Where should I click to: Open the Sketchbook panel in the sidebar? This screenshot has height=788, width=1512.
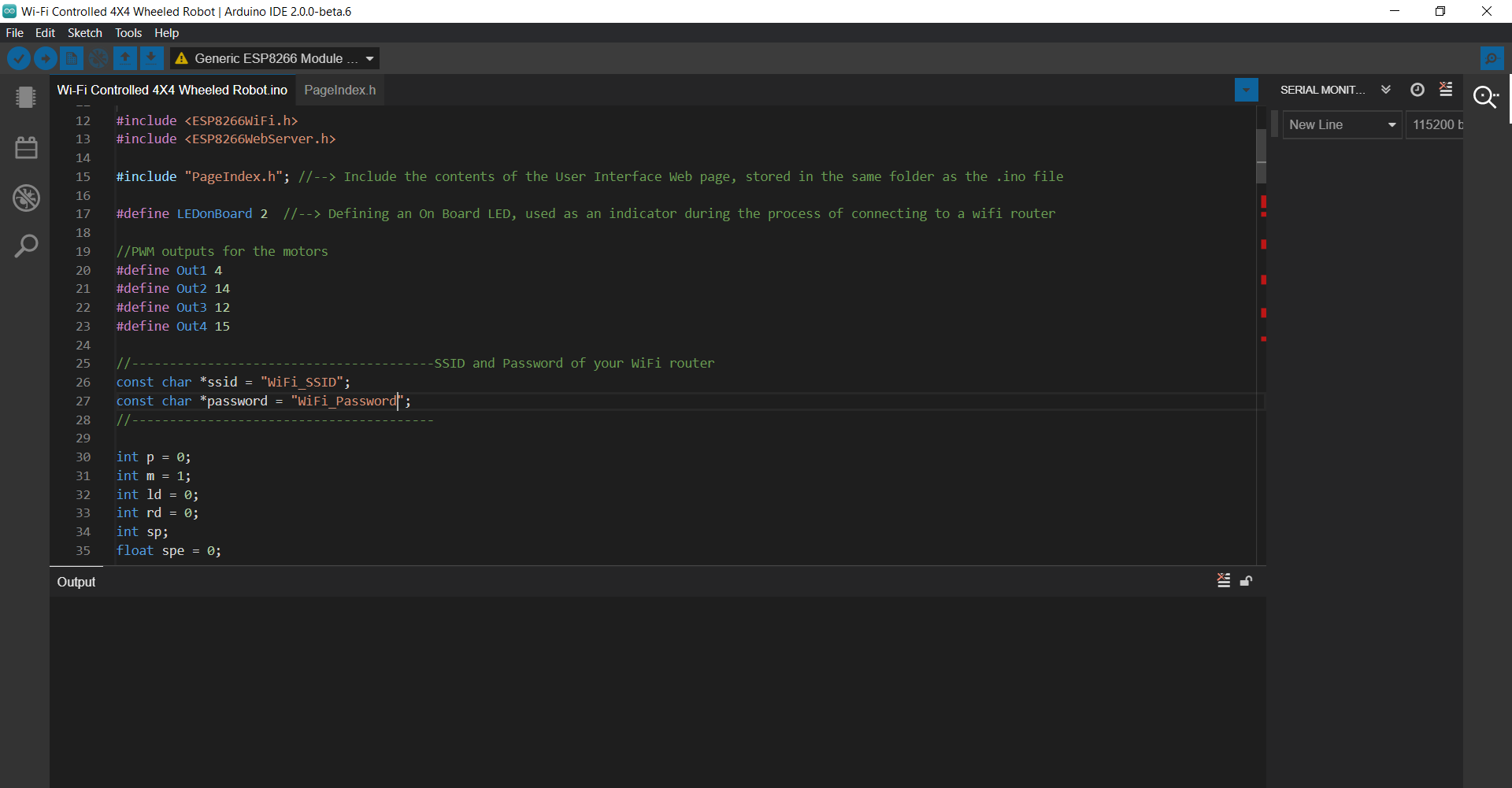coord(26,97)
